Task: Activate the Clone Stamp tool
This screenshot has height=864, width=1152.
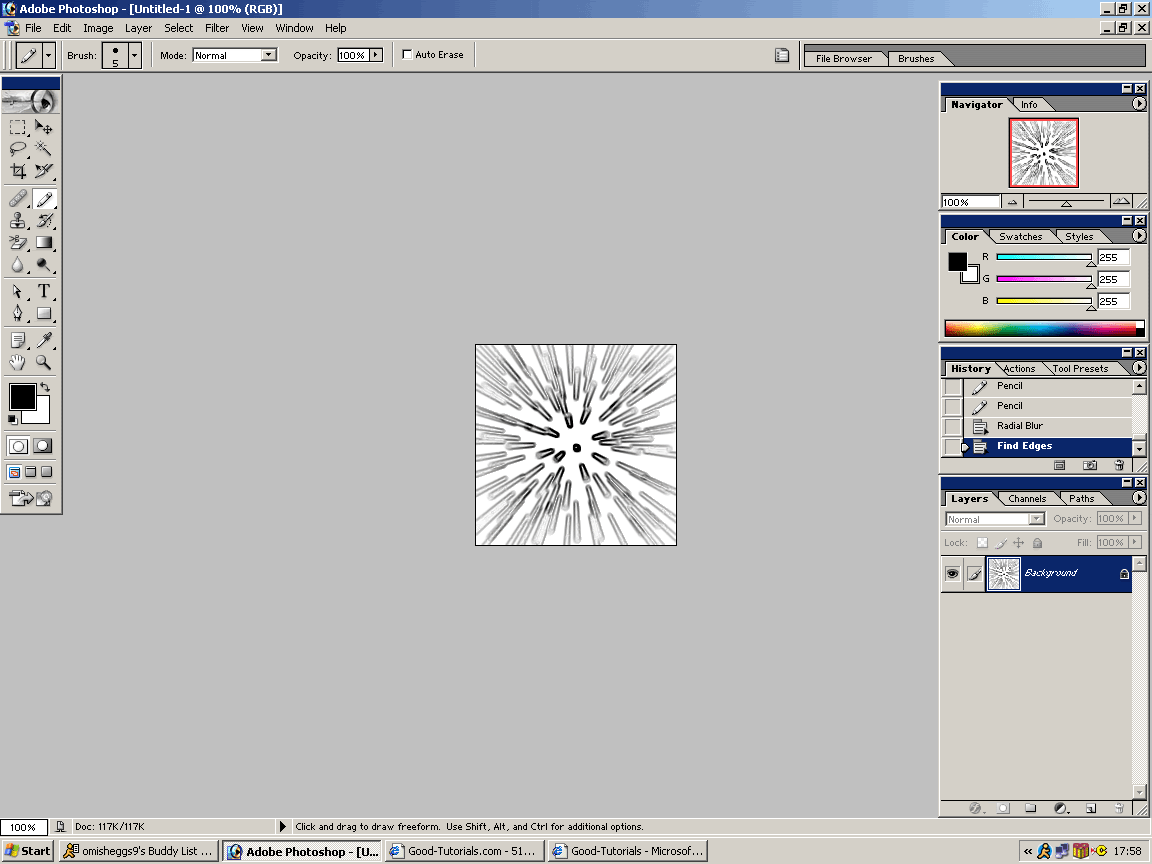Action: tap(18, 220)
